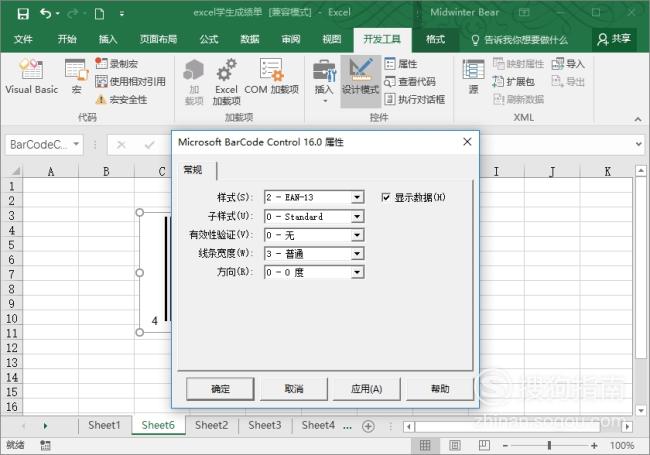Open the 文件 File menu

coord(23,39)
